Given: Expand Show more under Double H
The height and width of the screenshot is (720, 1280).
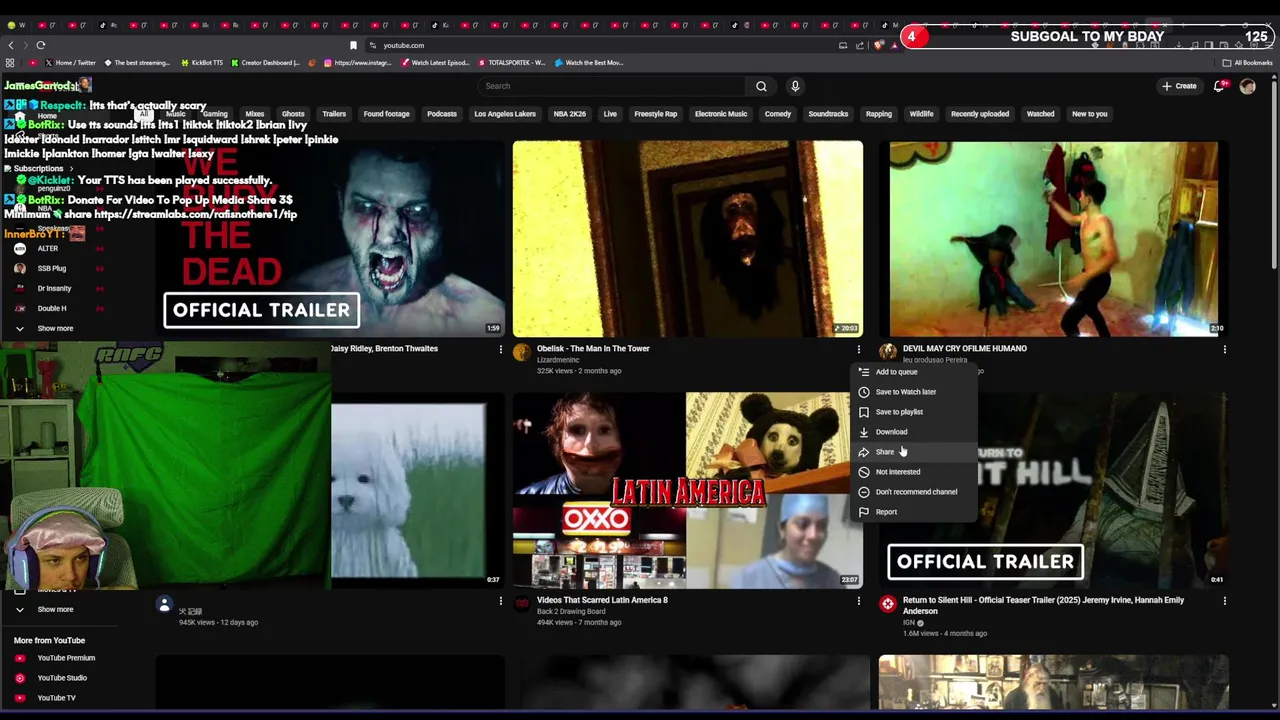Looking at the screenshot, I should click(55, 328).
